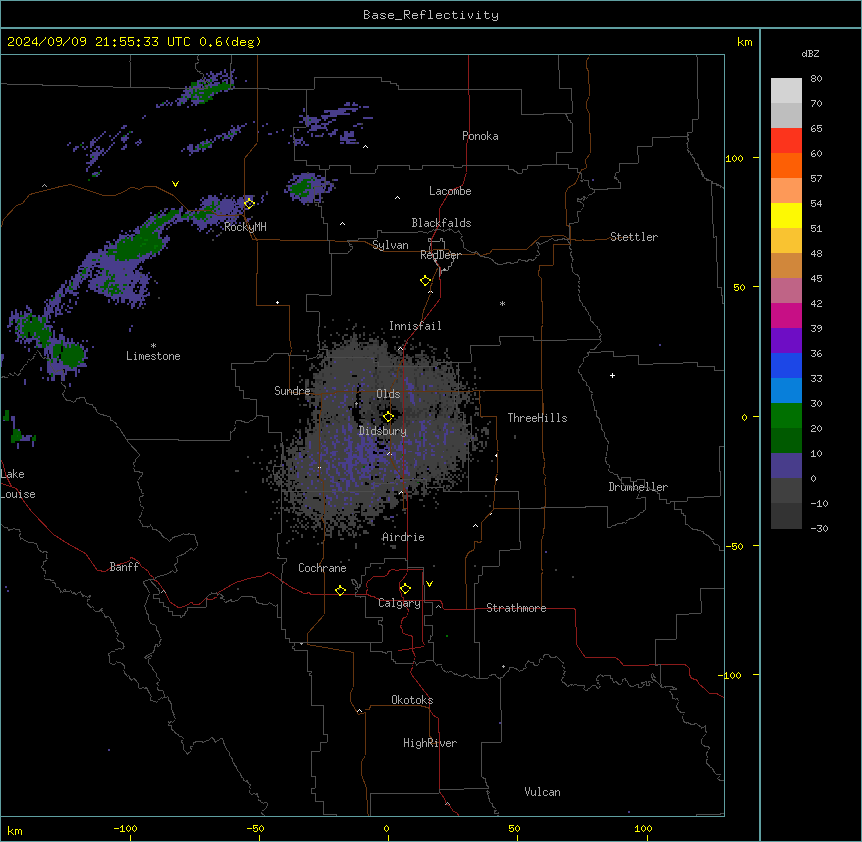The image size is (862, 842).
Task: Pick the purple 39 dBZ legend color
Action: click(x=786, y=340)
